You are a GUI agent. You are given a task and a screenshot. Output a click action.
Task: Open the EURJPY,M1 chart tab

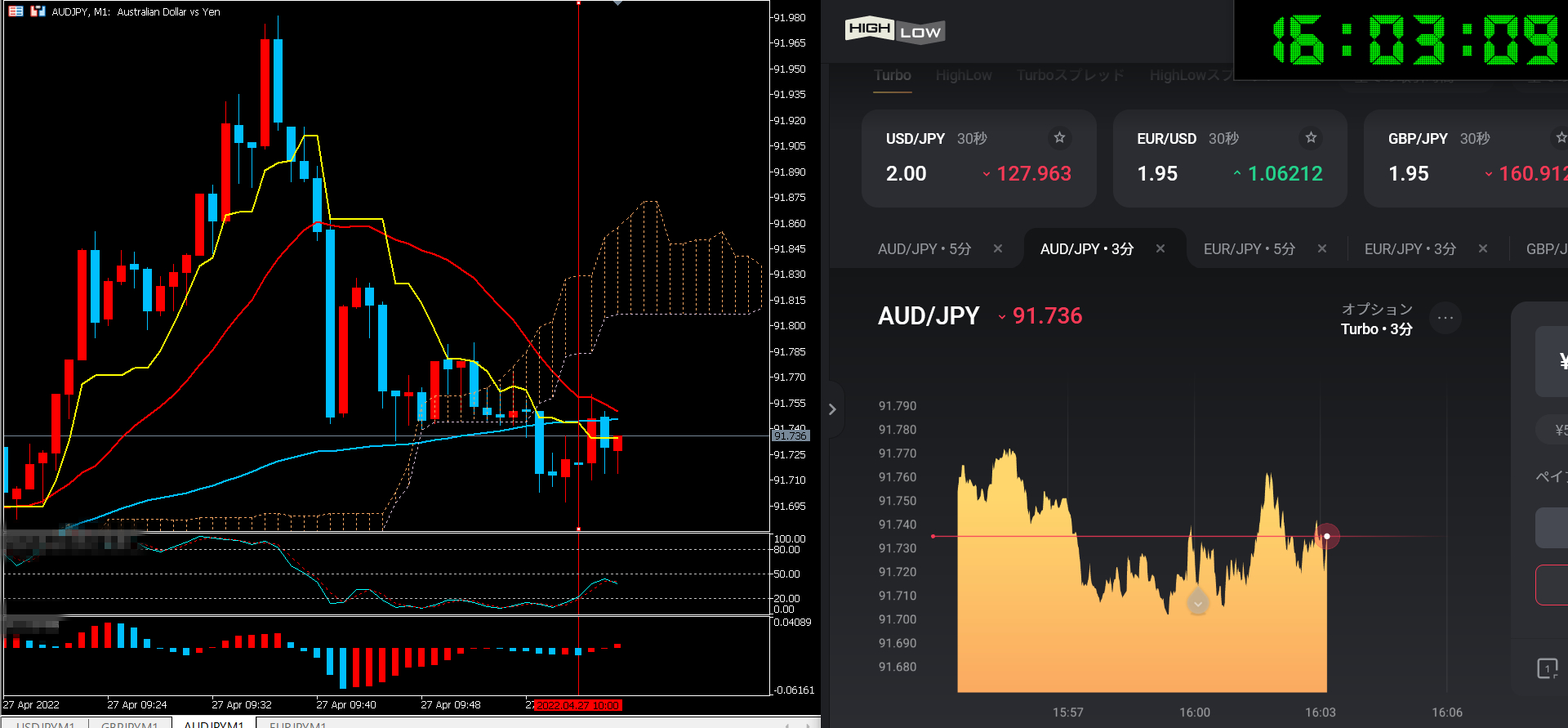tap(298, 725)
